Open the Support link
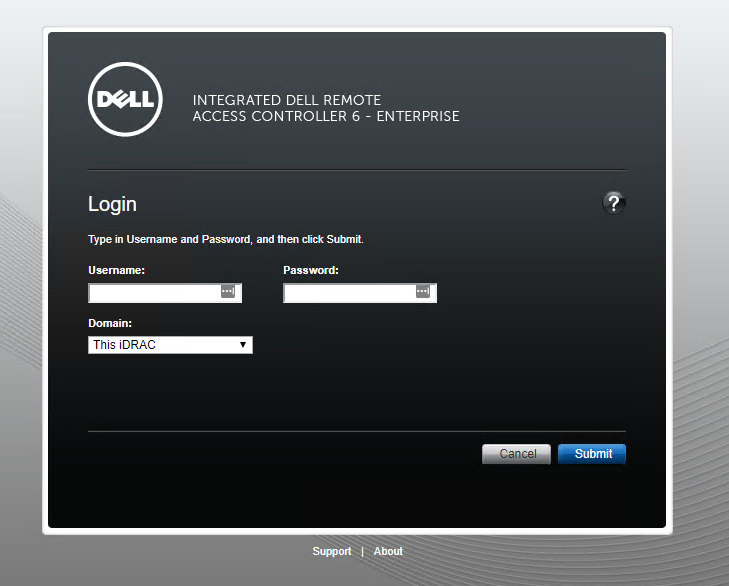The height and width of the screenshot is (586, 729). [x=332, y=551]
